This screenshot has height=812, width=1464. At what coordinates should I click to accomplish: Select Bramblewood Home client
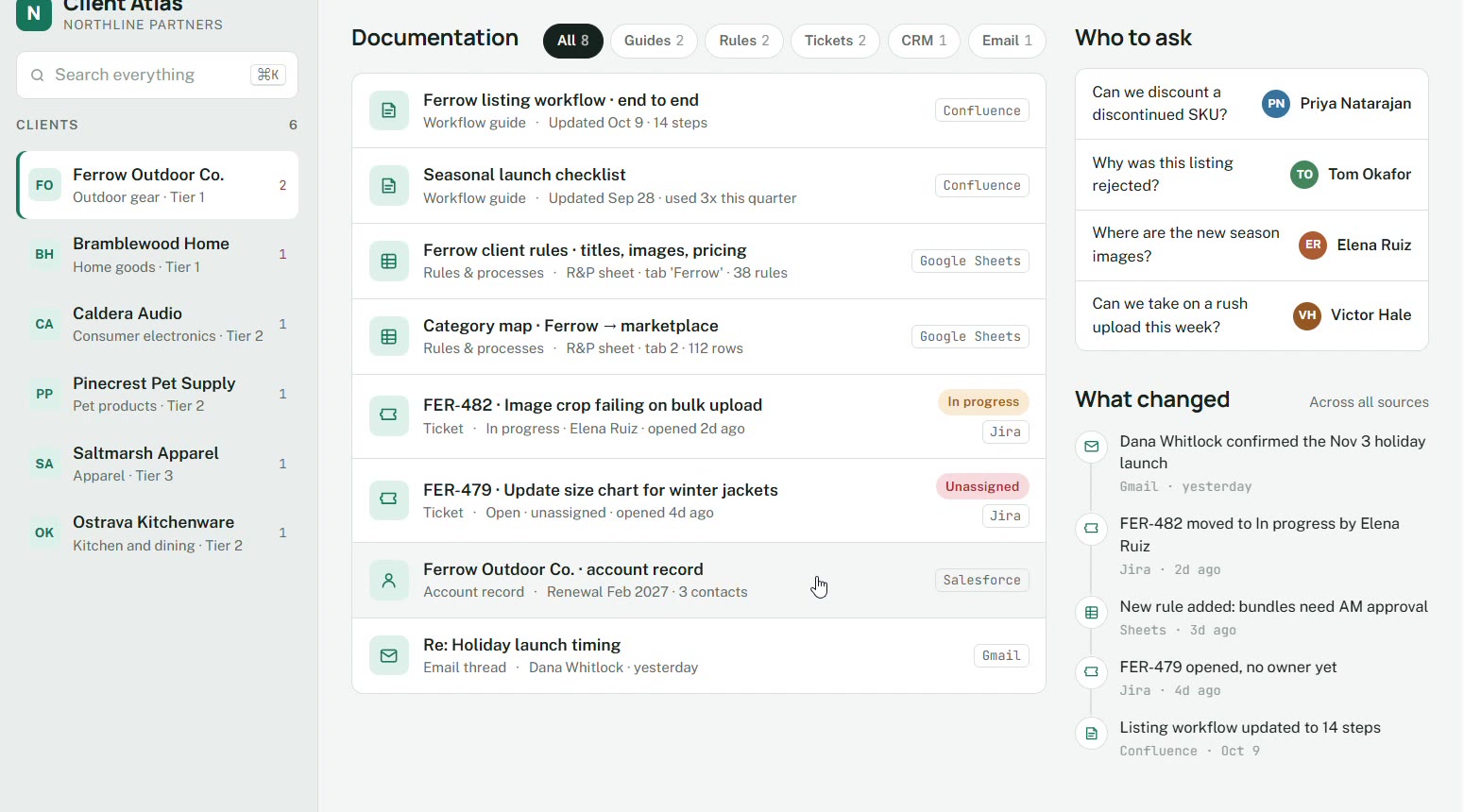pos(158,255)
